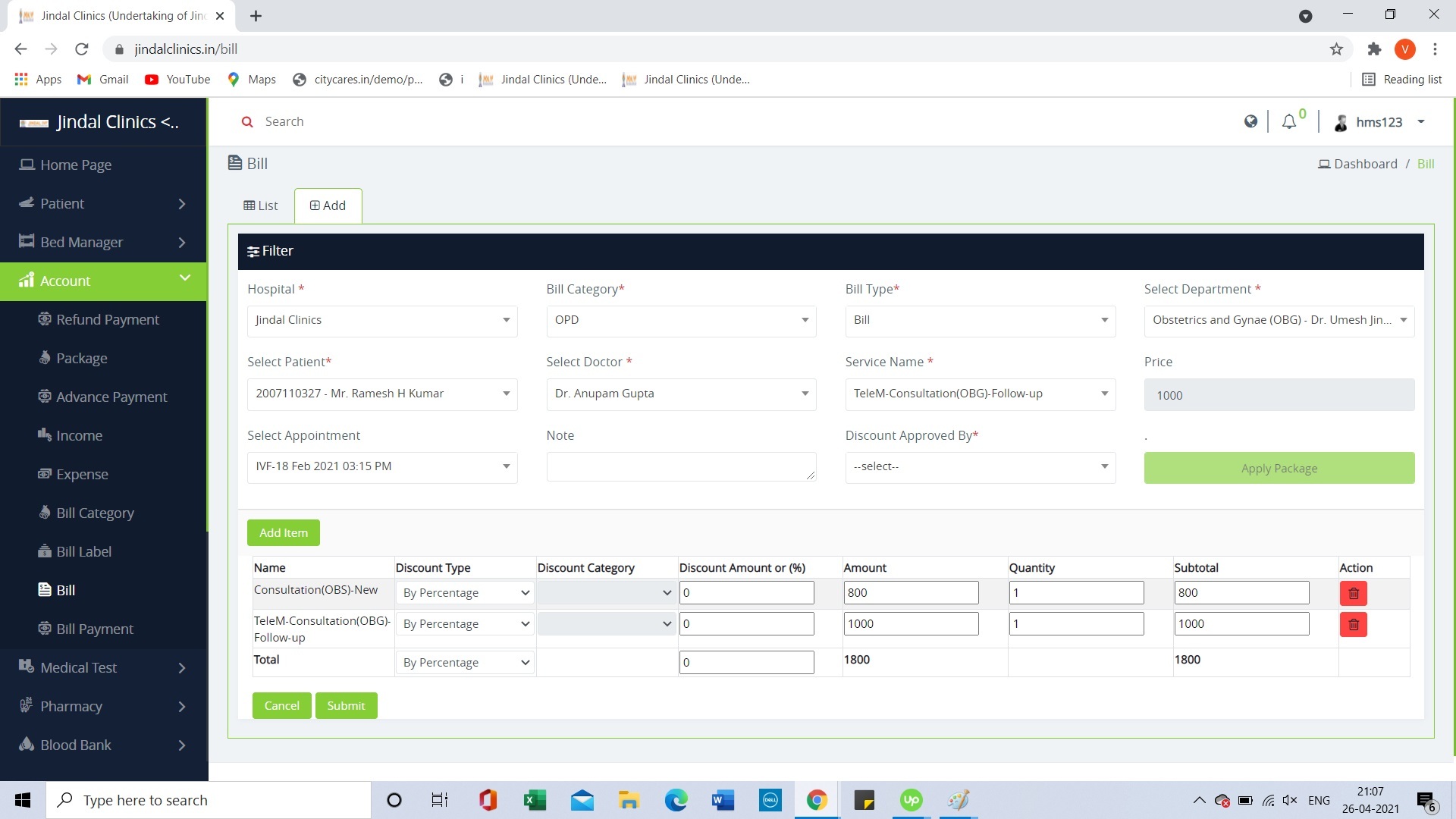Submit the bill form
The height and width of the screenshot is (819, 1456).
pyautogui.click(x=346, y=705)
